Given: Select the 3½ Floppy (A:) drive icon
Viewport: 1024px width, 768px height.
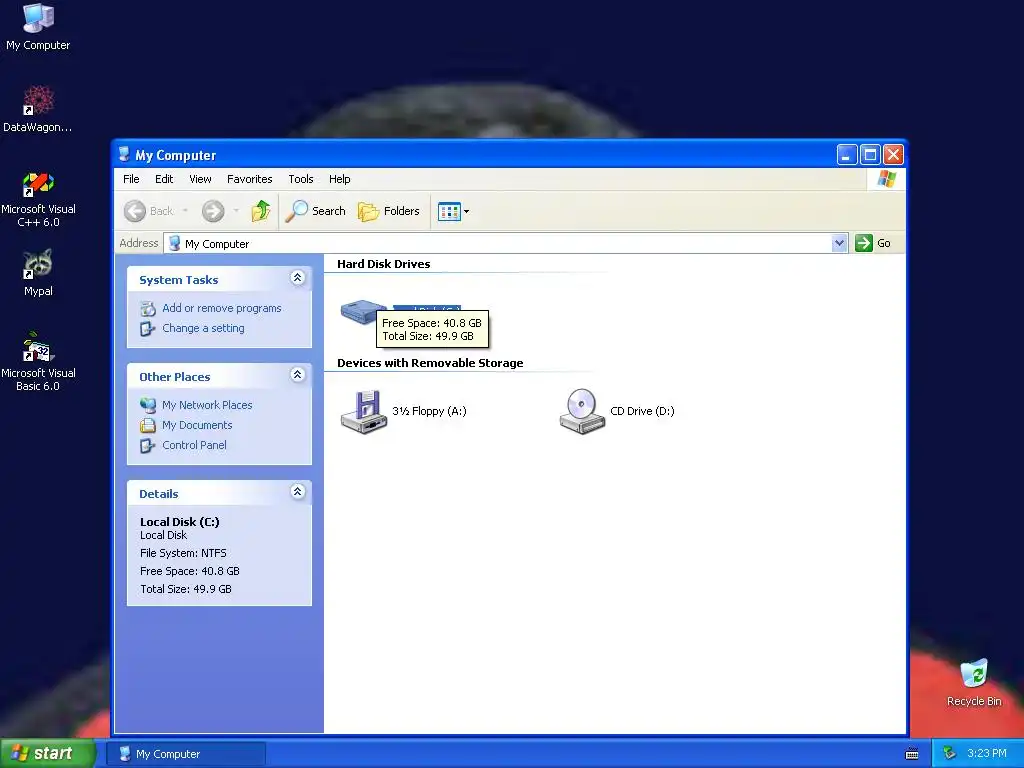Looking at the screenshot, I should click(x=364, y=411).
